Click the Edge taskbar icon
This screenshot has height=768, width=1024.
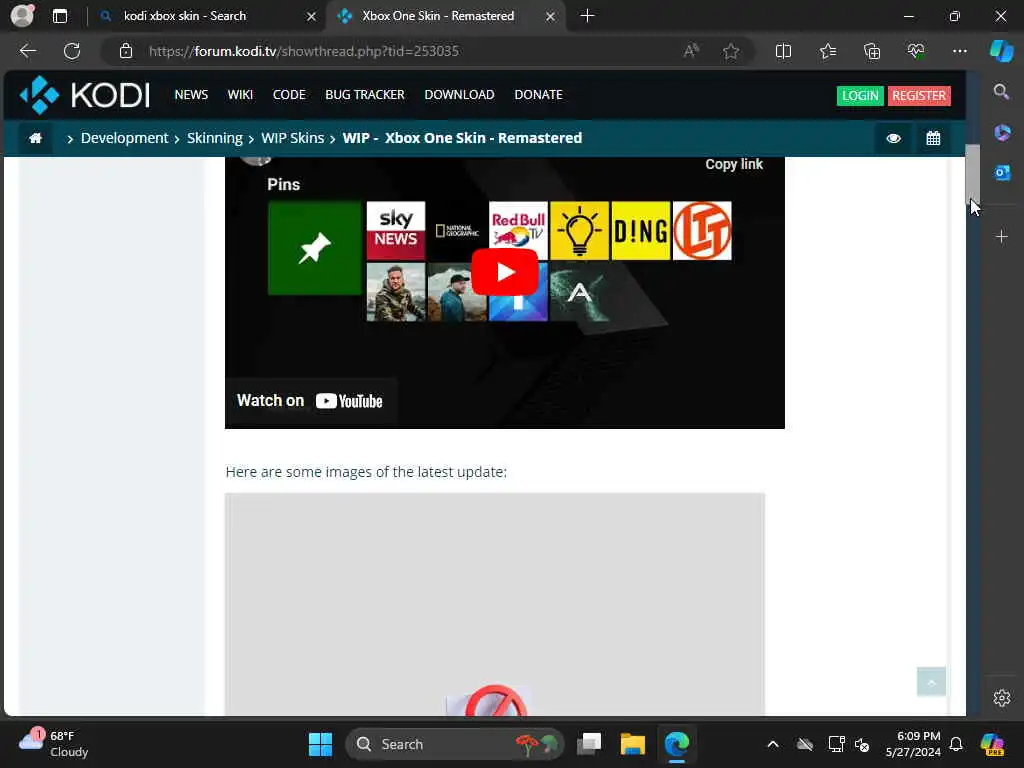[x=677, y=744]
